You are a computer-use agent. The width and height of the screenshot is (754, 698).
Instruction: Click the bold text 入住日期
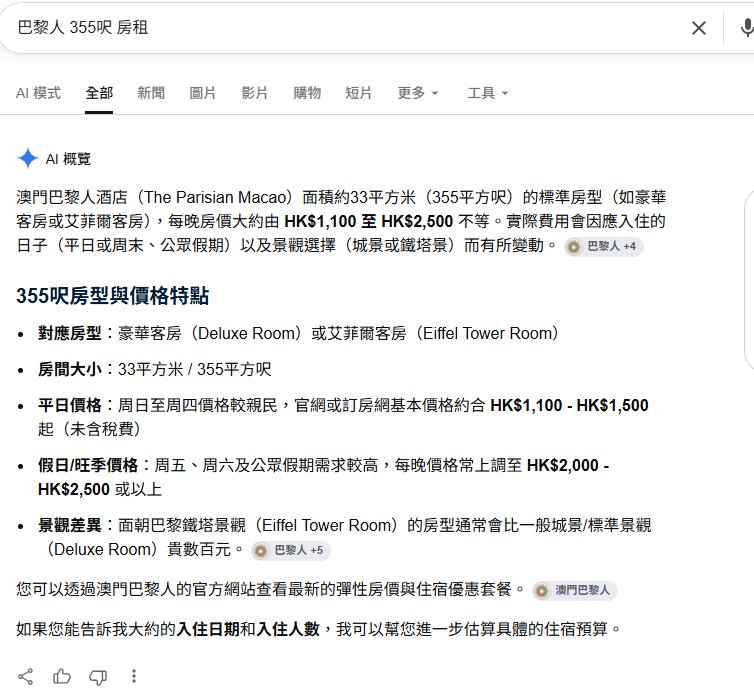(208, 629)
